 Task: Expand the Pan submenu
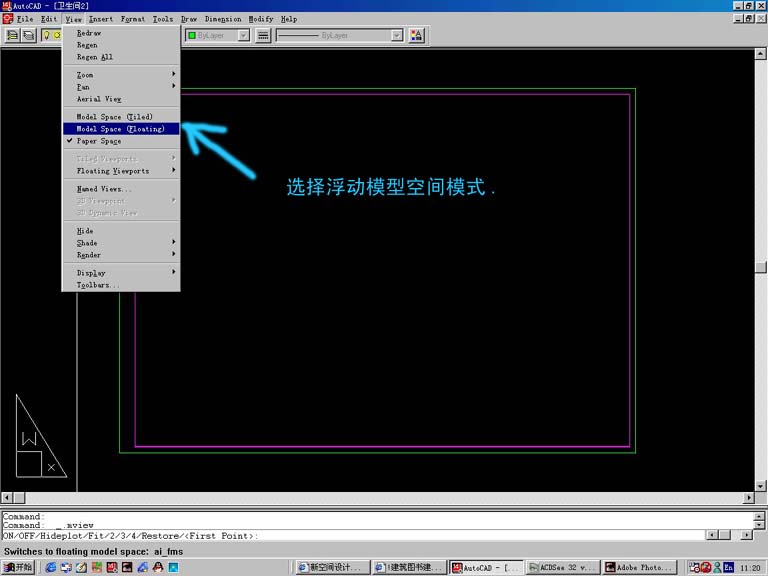(121, 87)
